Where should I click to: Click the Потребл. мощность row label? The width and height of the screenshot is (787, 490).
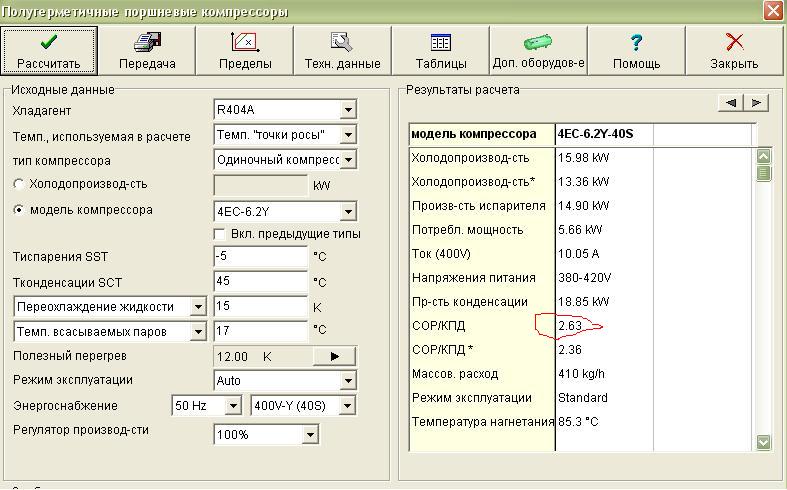pos(467,230)
